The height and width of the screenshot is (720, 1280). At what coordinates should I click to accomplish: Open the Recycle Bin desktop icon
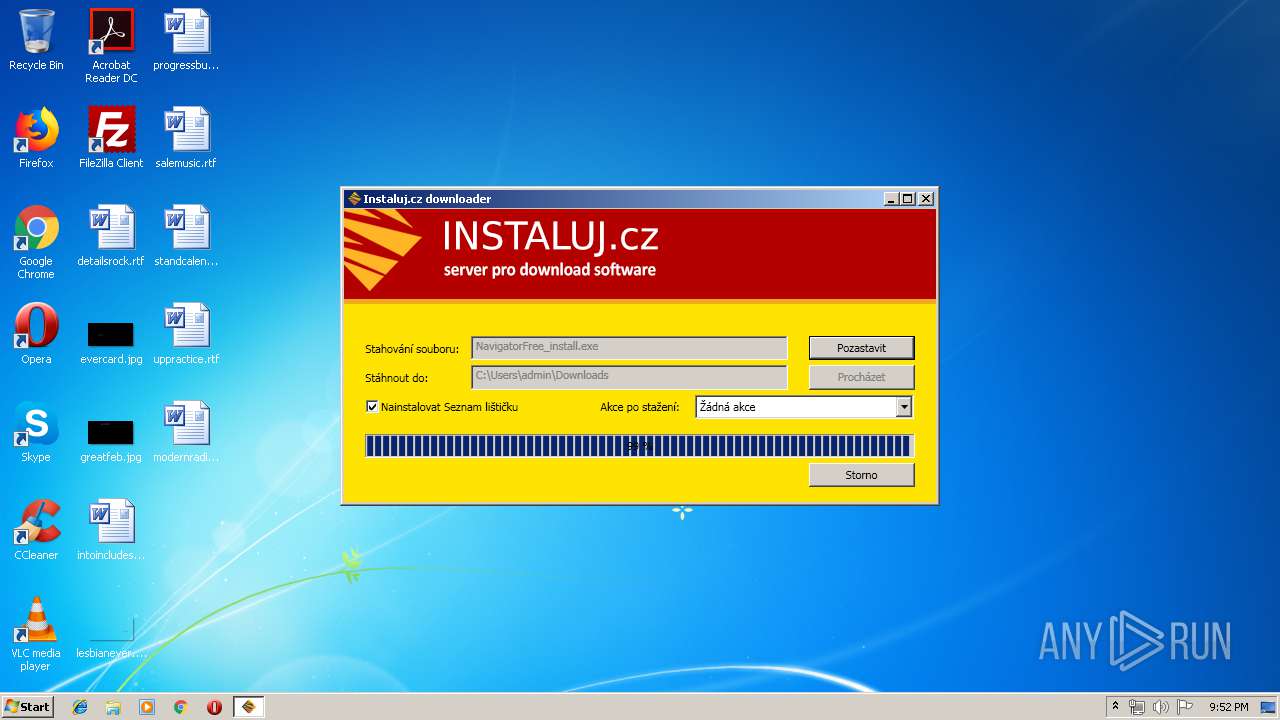click(36, 41)
